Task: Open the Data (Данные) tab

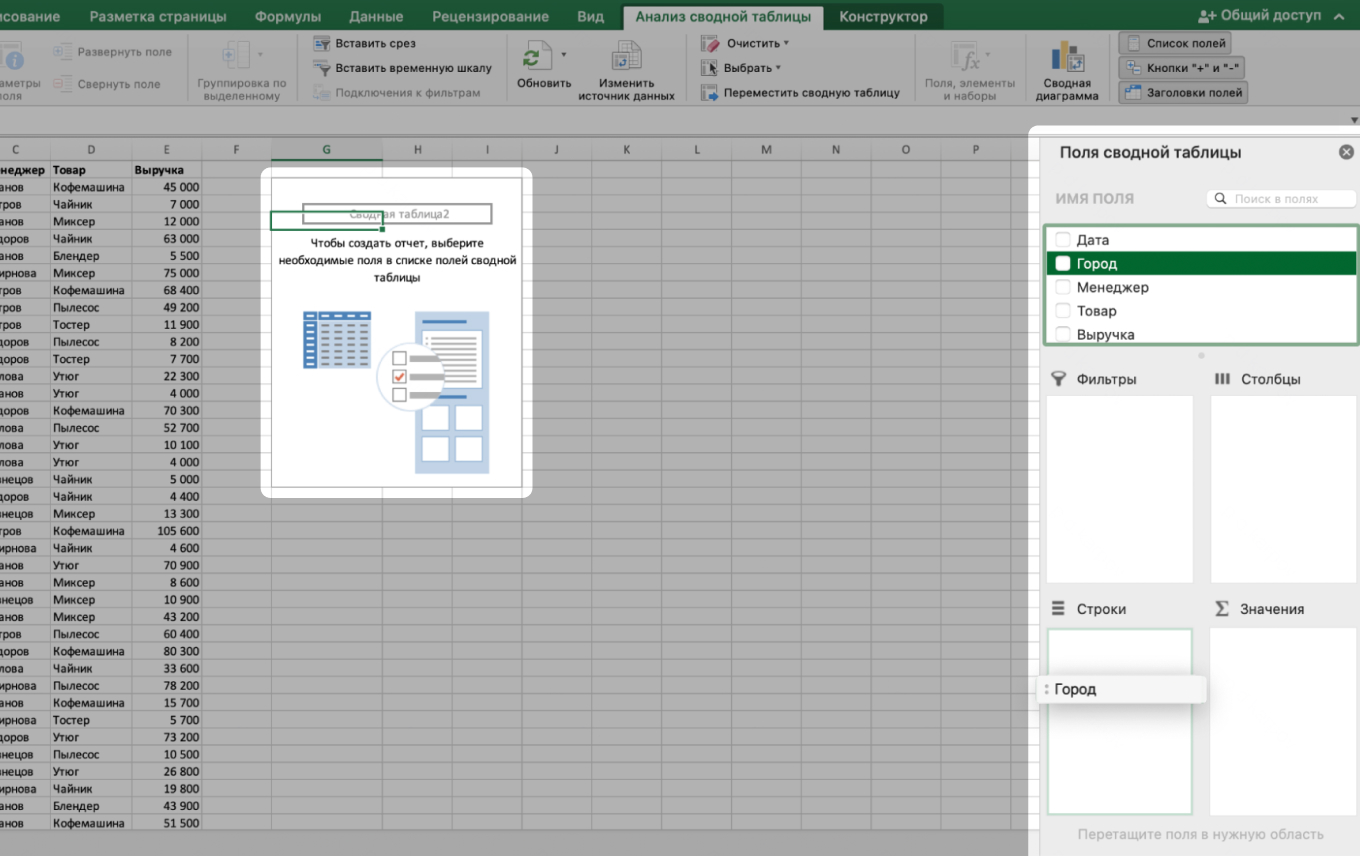Action: [x=376, y=16]
